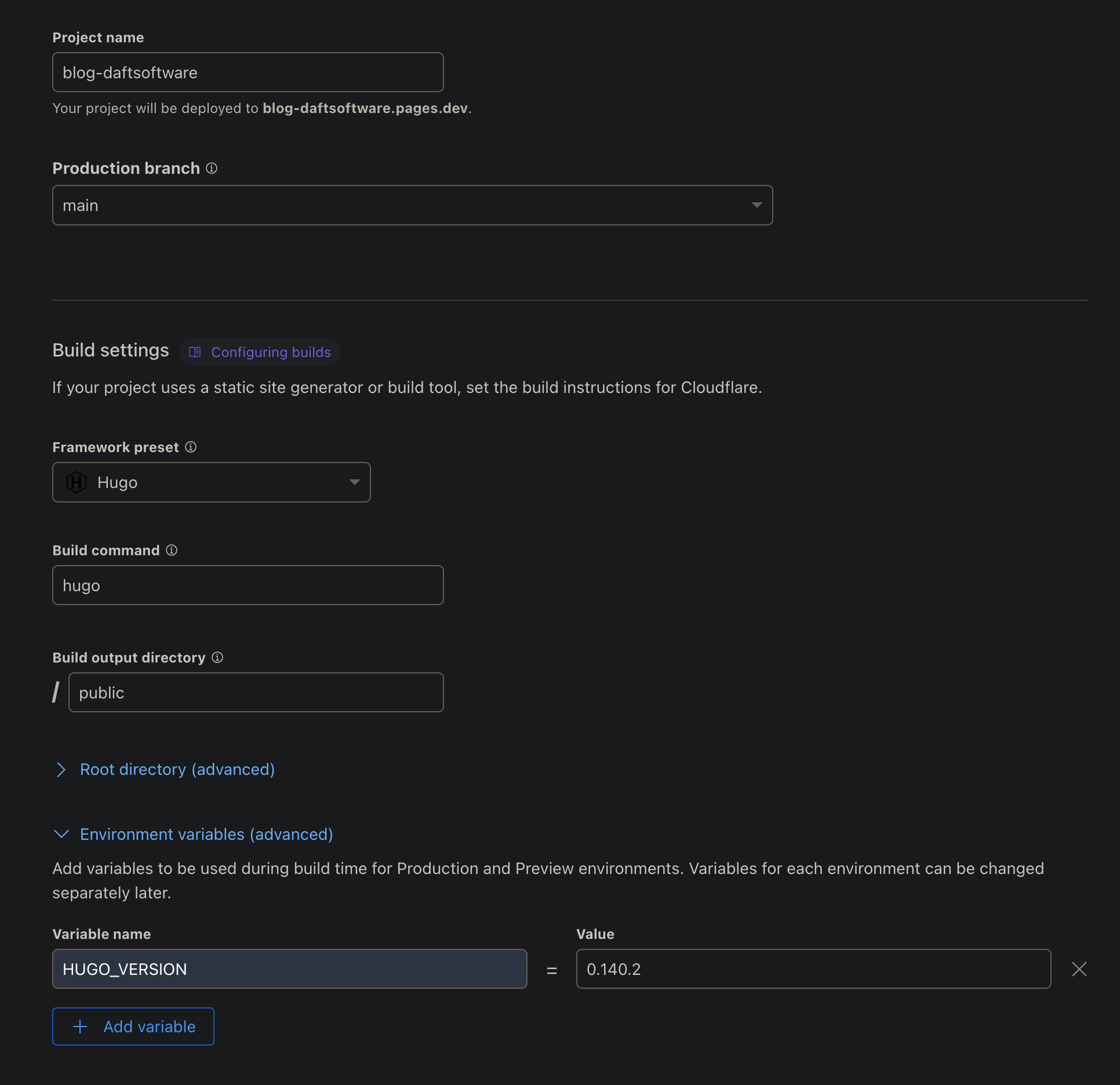The image size is (1120, 1085).
Task: Click the Add variable button
Action: [133, 1026]
